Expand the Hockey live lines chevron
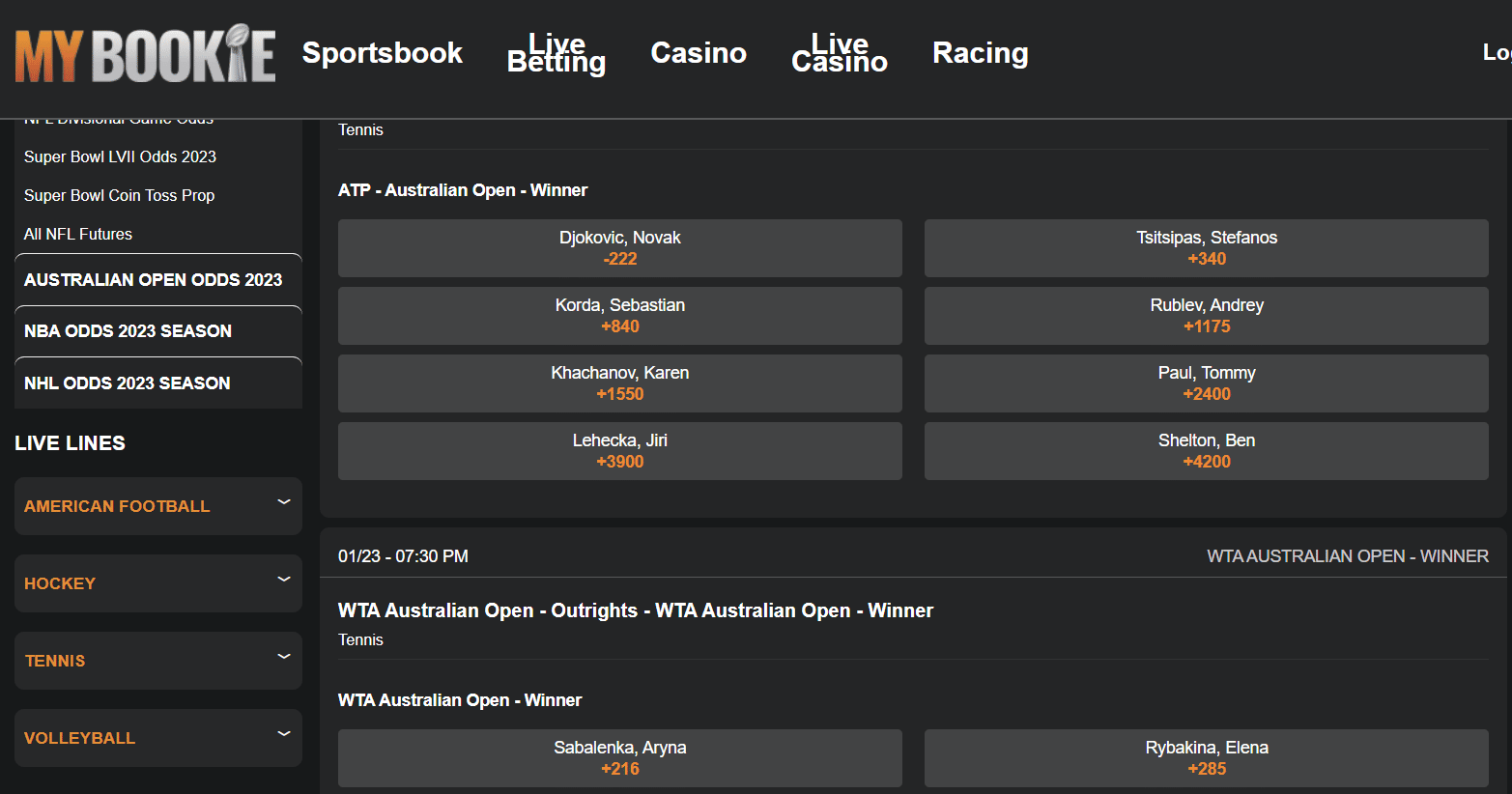This screenshot has height=794, width=1512. pyautogui.click(x=284, y=580)
